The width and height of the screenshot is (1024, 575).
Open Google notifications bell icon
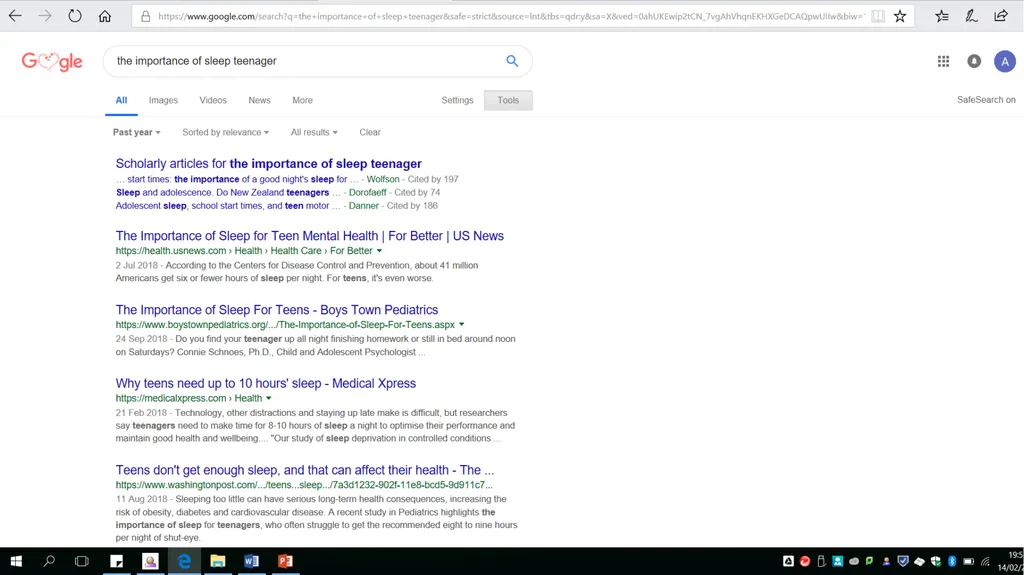[974, 61]
